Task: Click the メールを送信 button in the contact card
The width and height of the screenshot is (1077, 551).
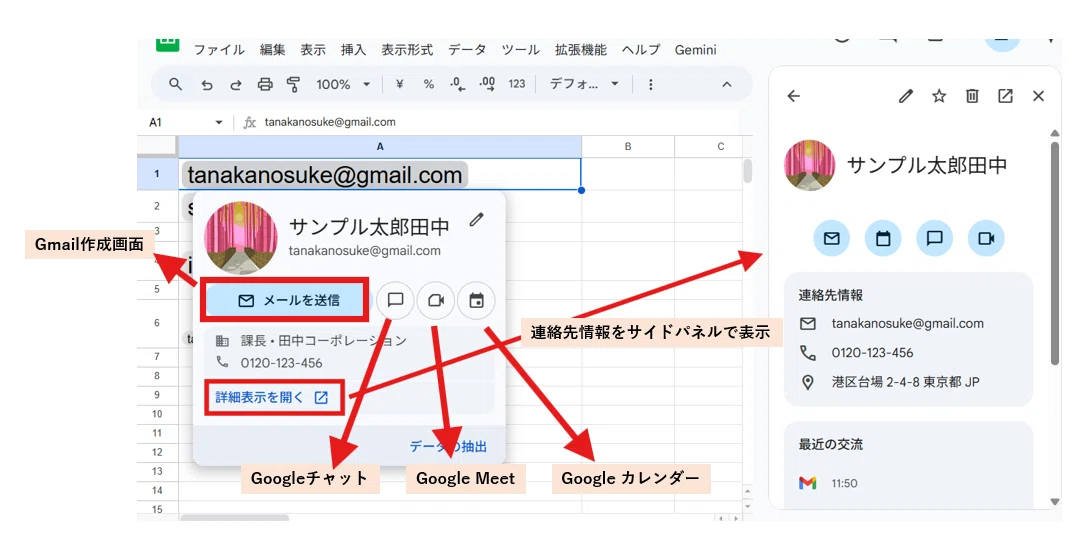Action: [285, 300]
